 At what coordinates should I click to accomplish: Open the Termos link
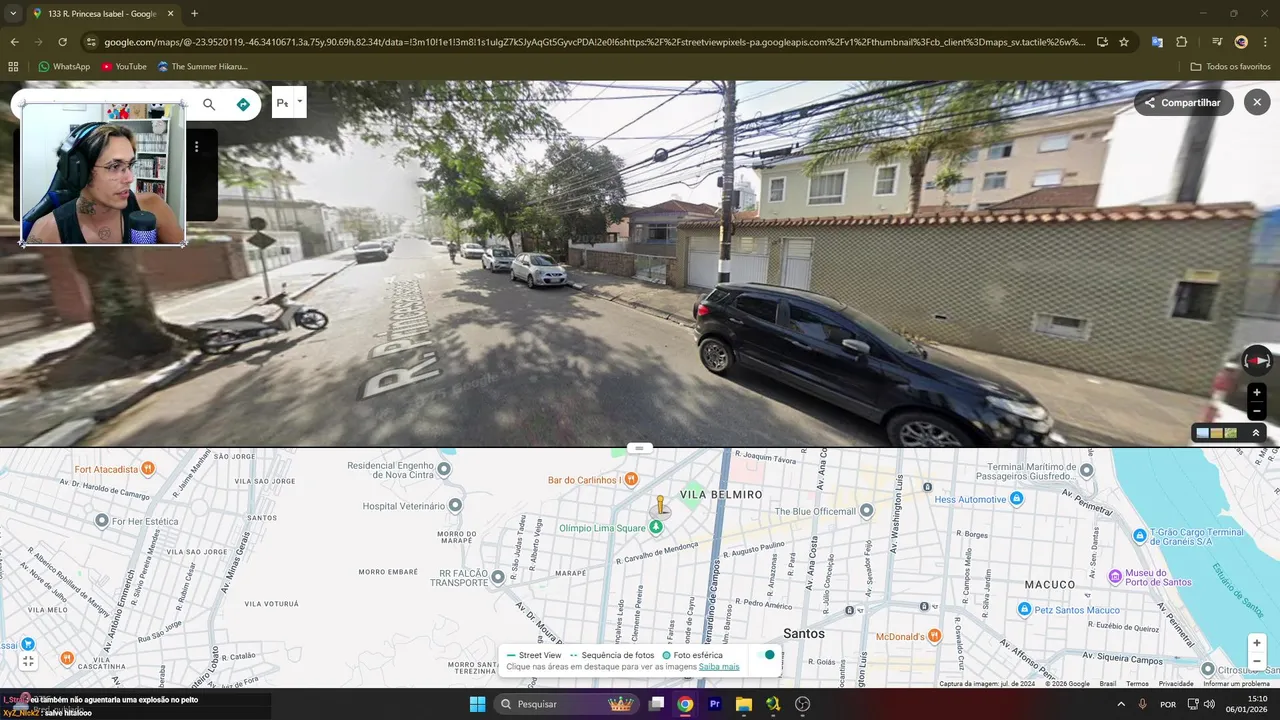click(x=1137, y=684)
